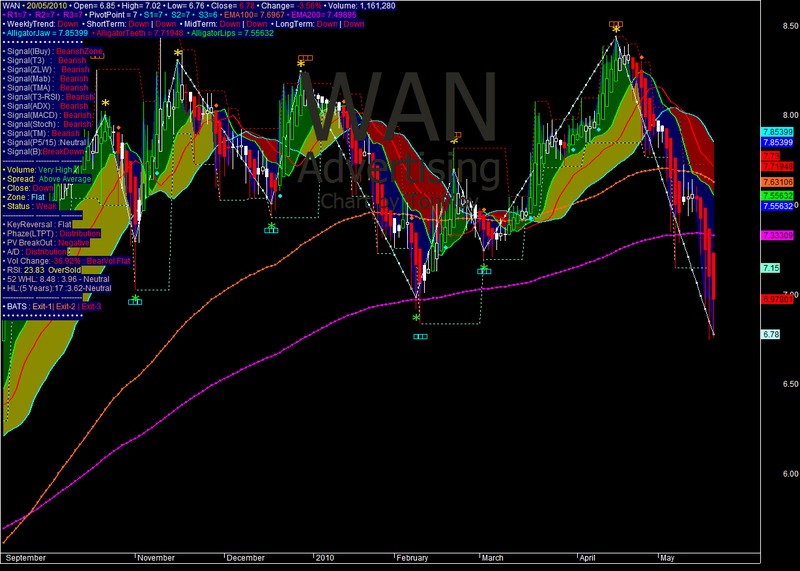Click the EMA200= 7.49895 label

click(324, 15)
